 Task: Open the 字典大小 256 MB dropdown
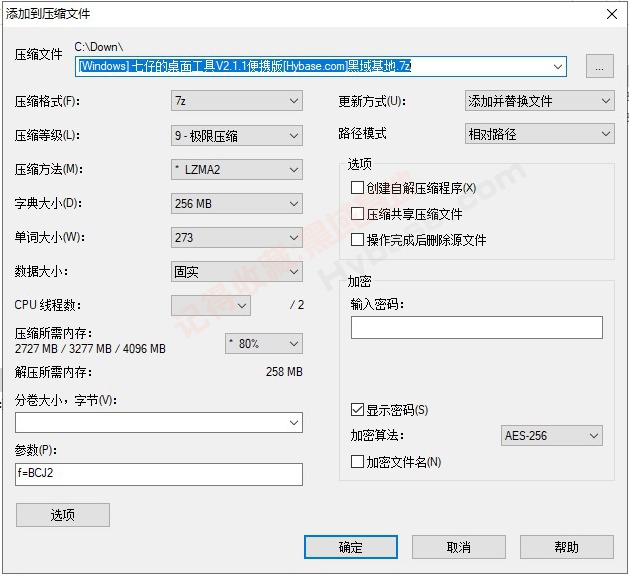[x=237, y=204]
